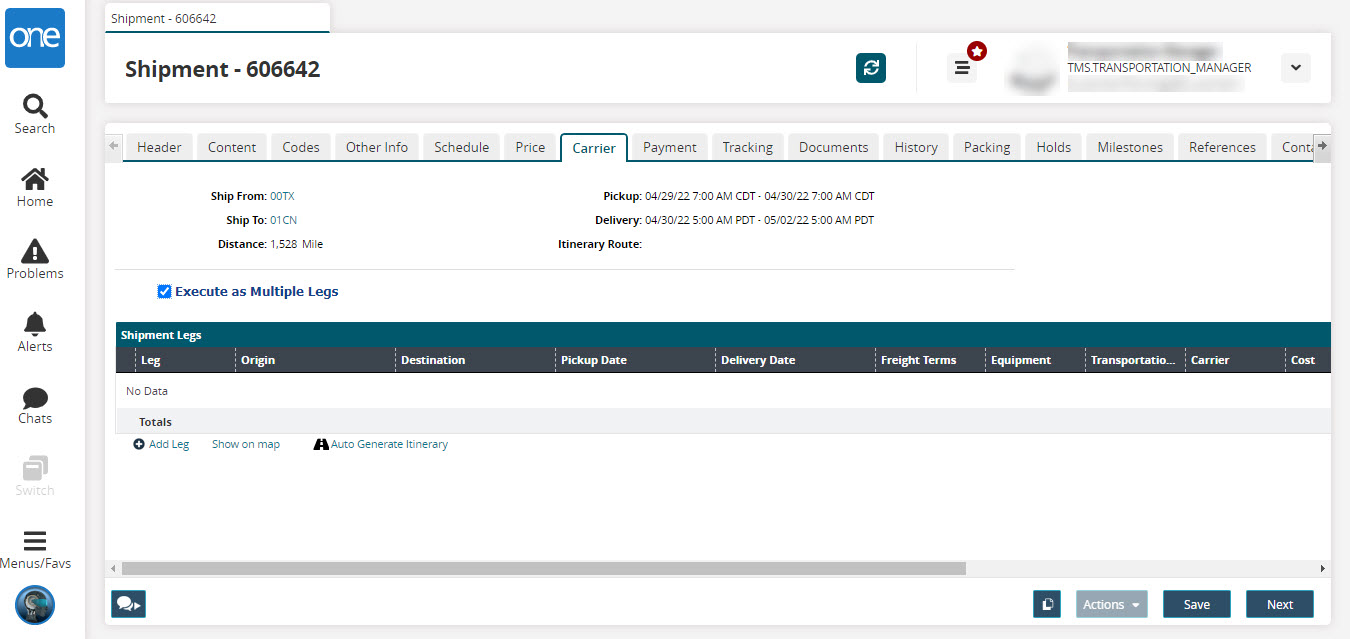
Task: Switch to the Header tab
Action: pyautogui.click(x=159, y=147)
